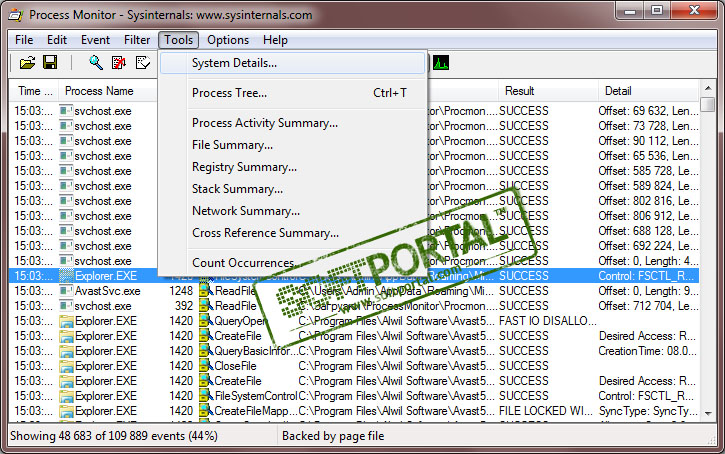Open the Filter menu

click(137, 40)
